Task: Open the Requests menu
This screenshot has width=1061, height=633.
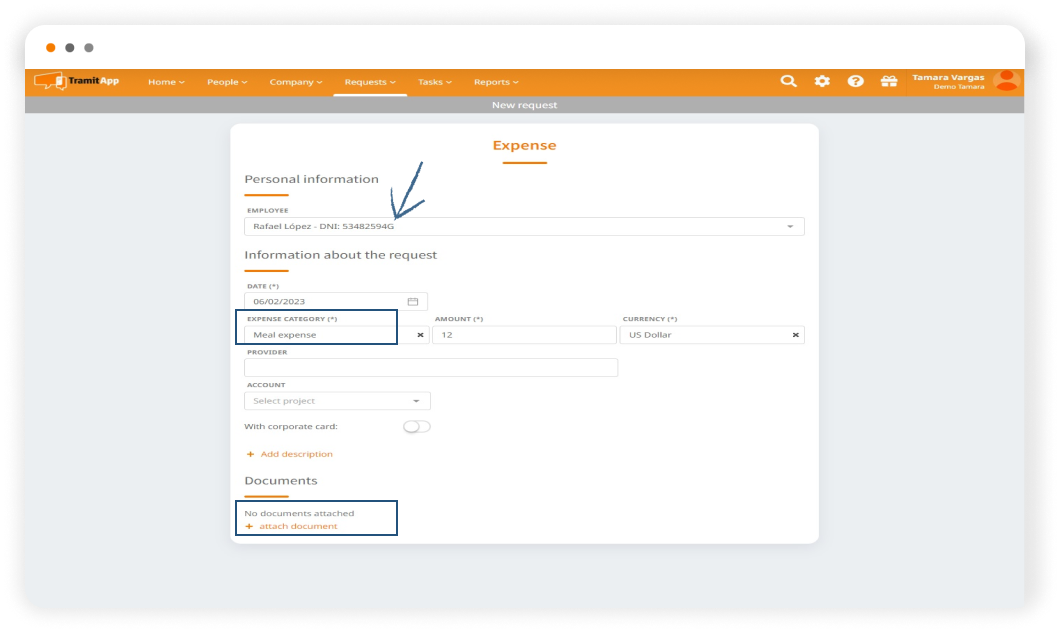Action: tap(370, 82)
